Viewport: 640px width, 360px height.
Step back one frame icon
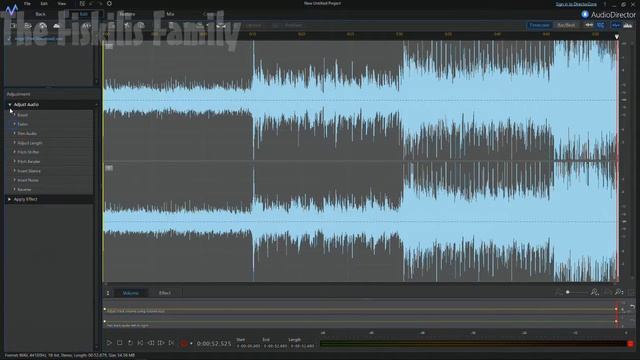tap(151, 343)
